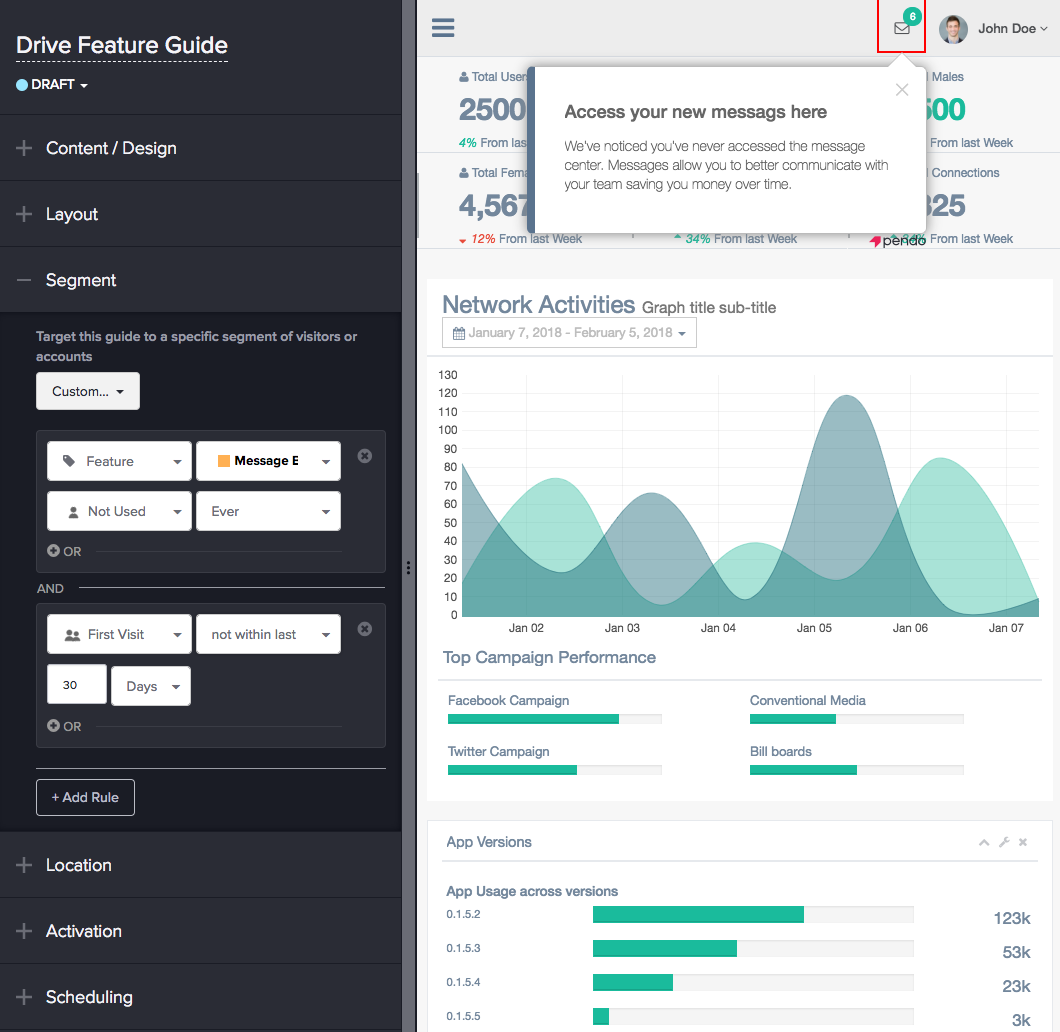This screenshot has height=1032, width=1060.
Task: Expand the Content / Design section
Action: 110,148
